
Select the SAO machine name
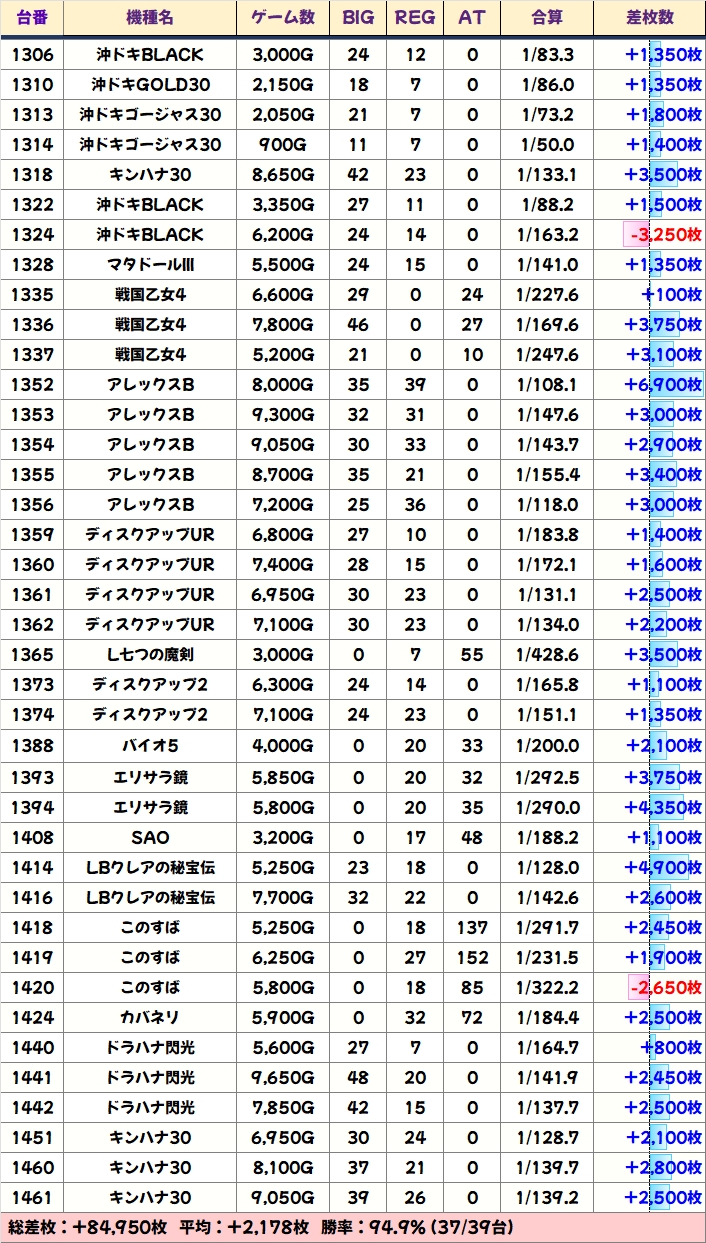[x=149, y=837]
